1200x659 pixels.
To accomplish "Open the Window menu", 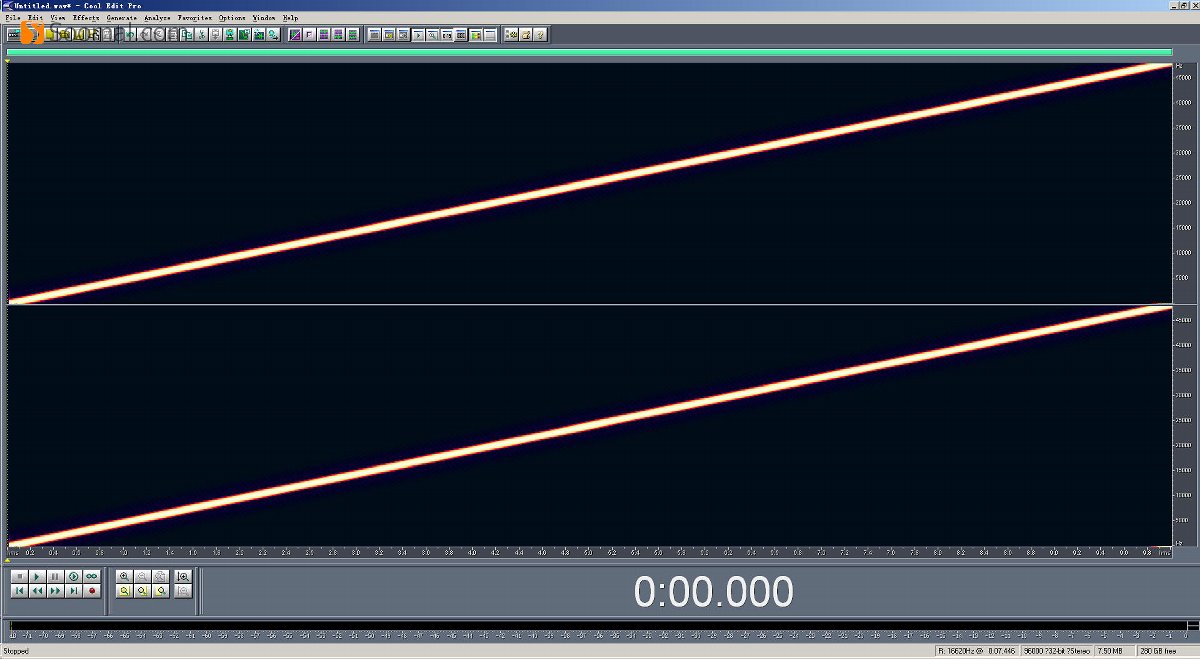I will click(264, 18).
